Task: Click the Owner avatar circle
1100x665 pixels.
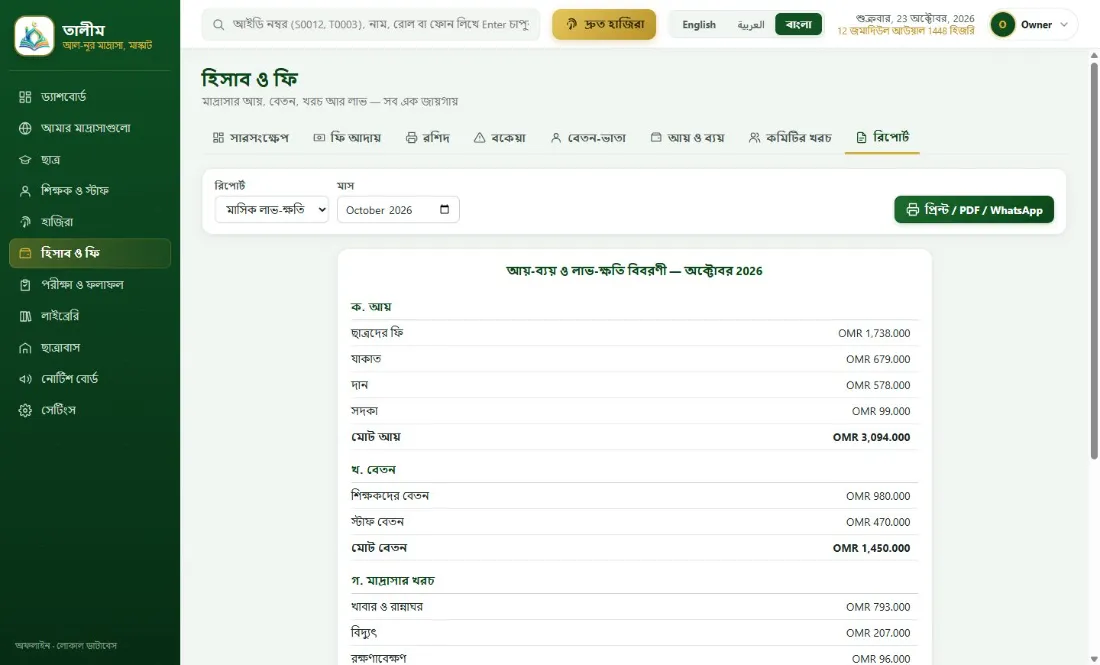Action: point(1002,25)
